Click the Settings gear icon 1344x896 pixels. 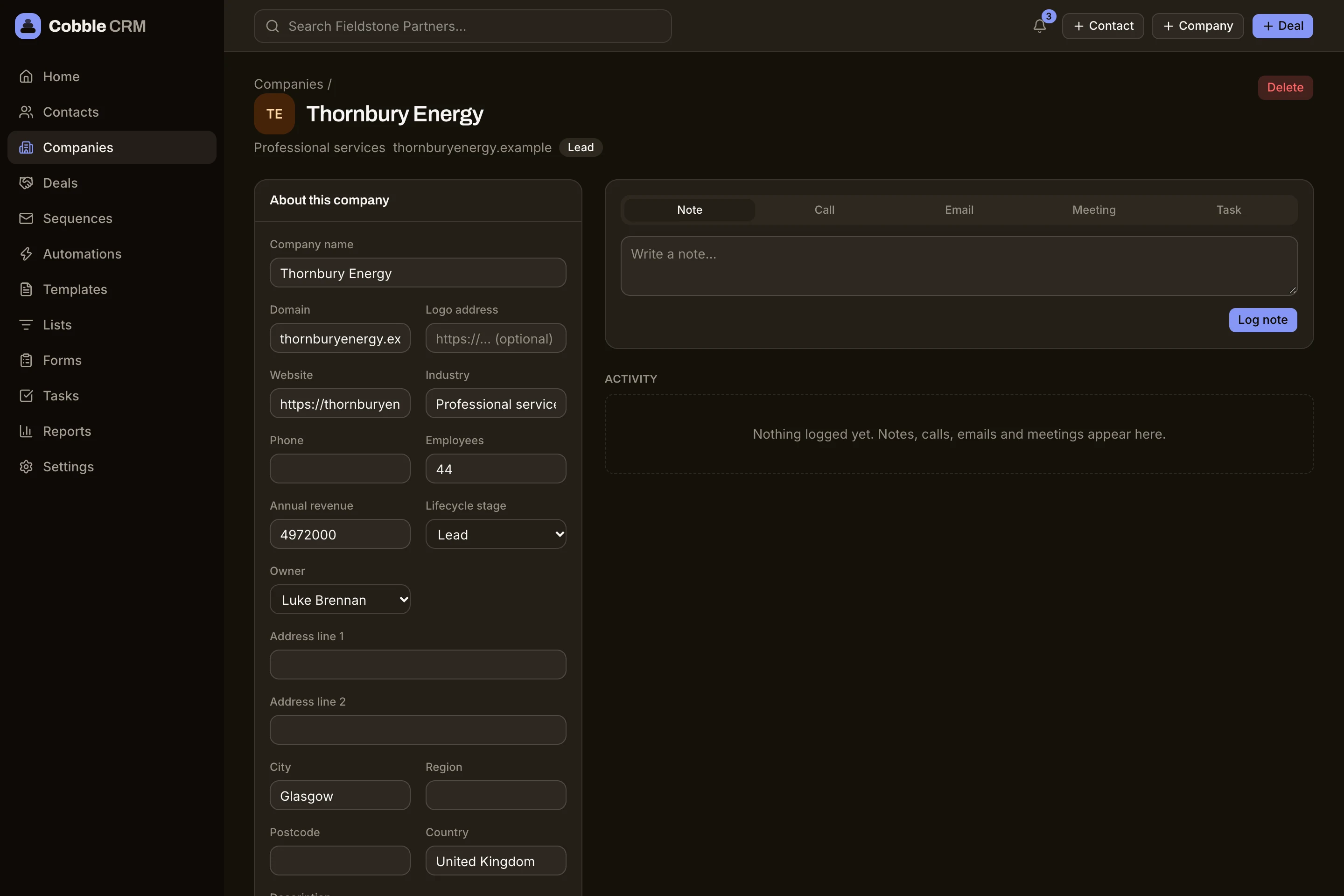pos(26,466)
